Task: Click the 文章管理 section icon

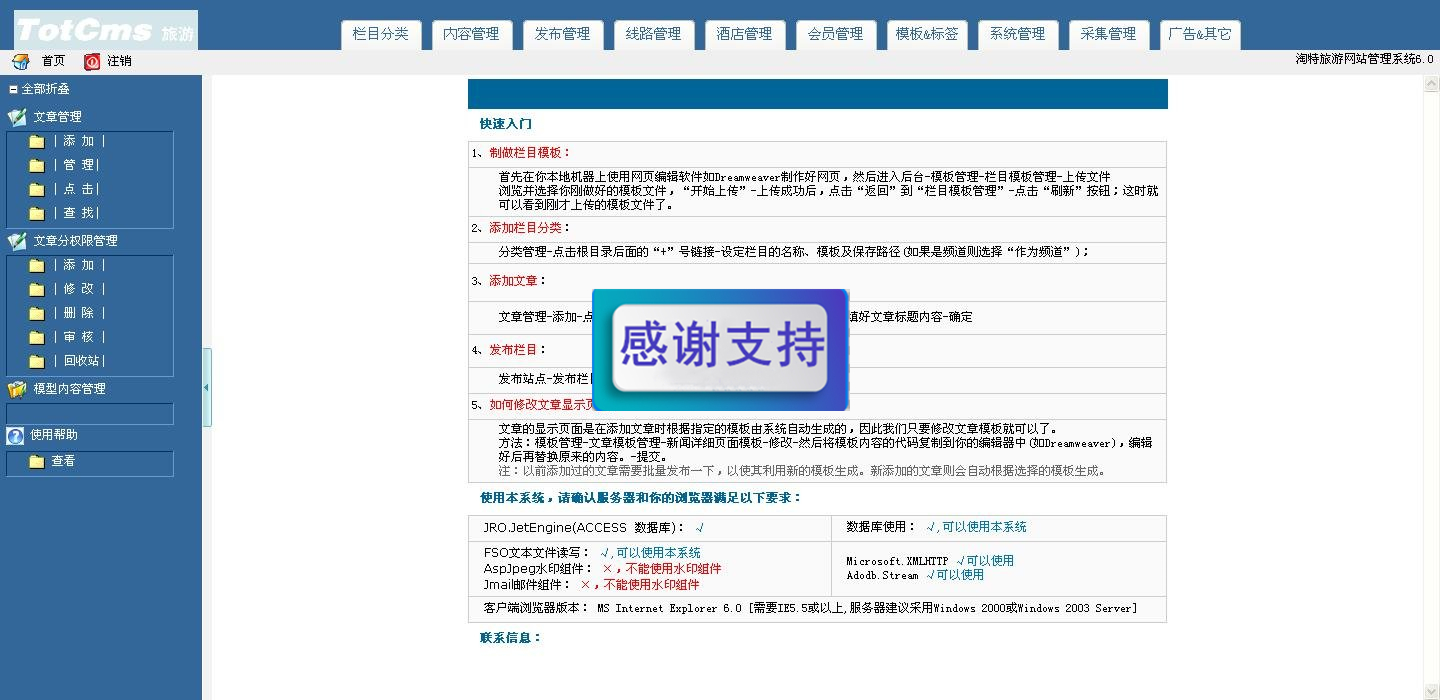Action: (17, 117)
